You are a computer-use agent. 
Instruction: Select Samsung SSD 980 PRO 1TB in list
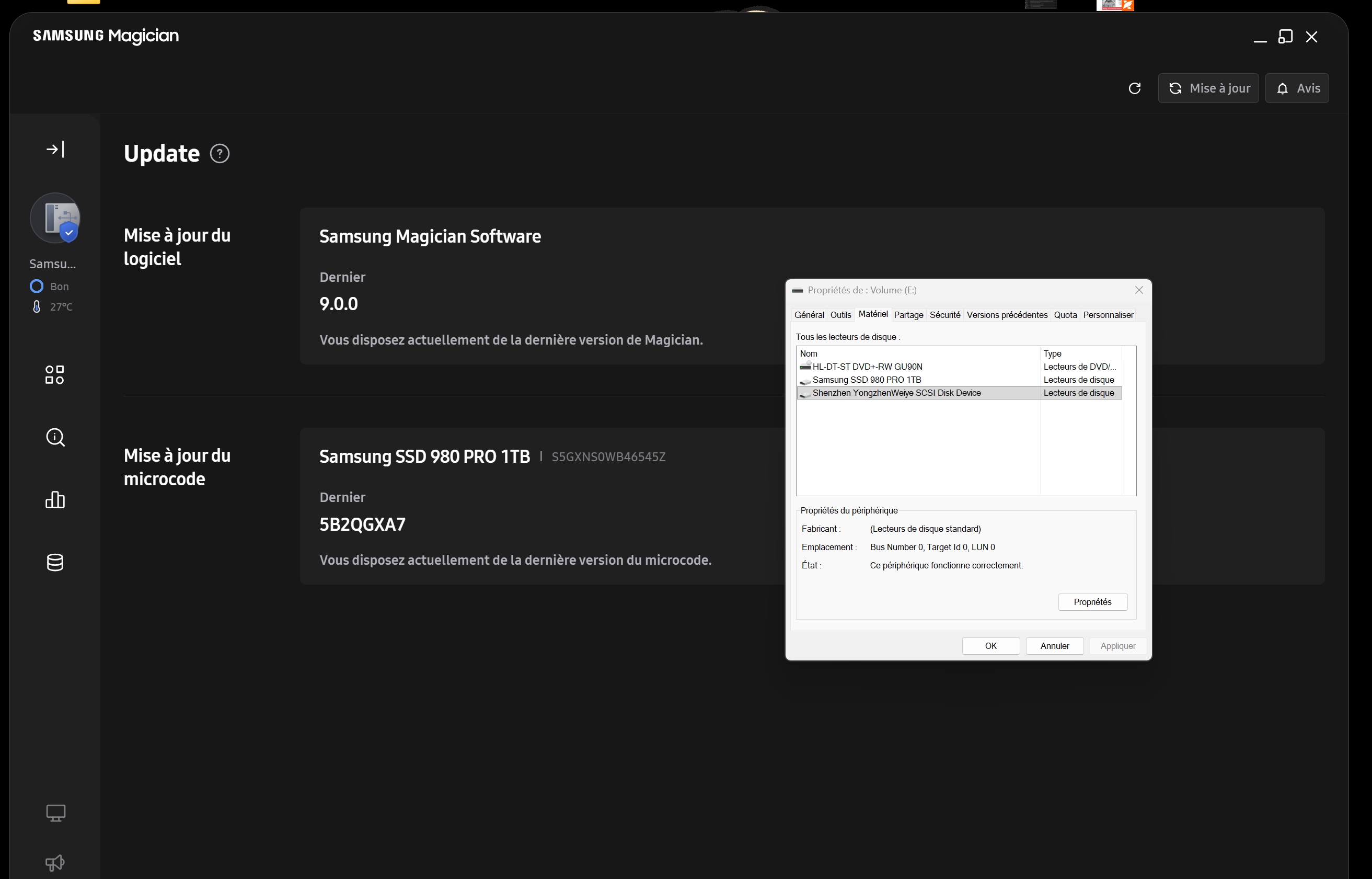866,380
